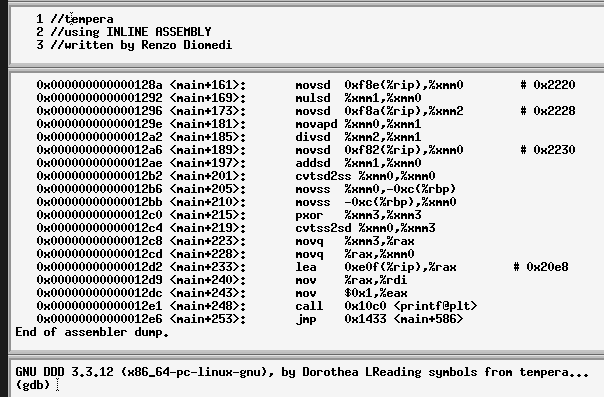The height and width of the screenshot is (397, 604).
Task: Select divsd instruction at main+185
Action: click(x=229, y=137)
